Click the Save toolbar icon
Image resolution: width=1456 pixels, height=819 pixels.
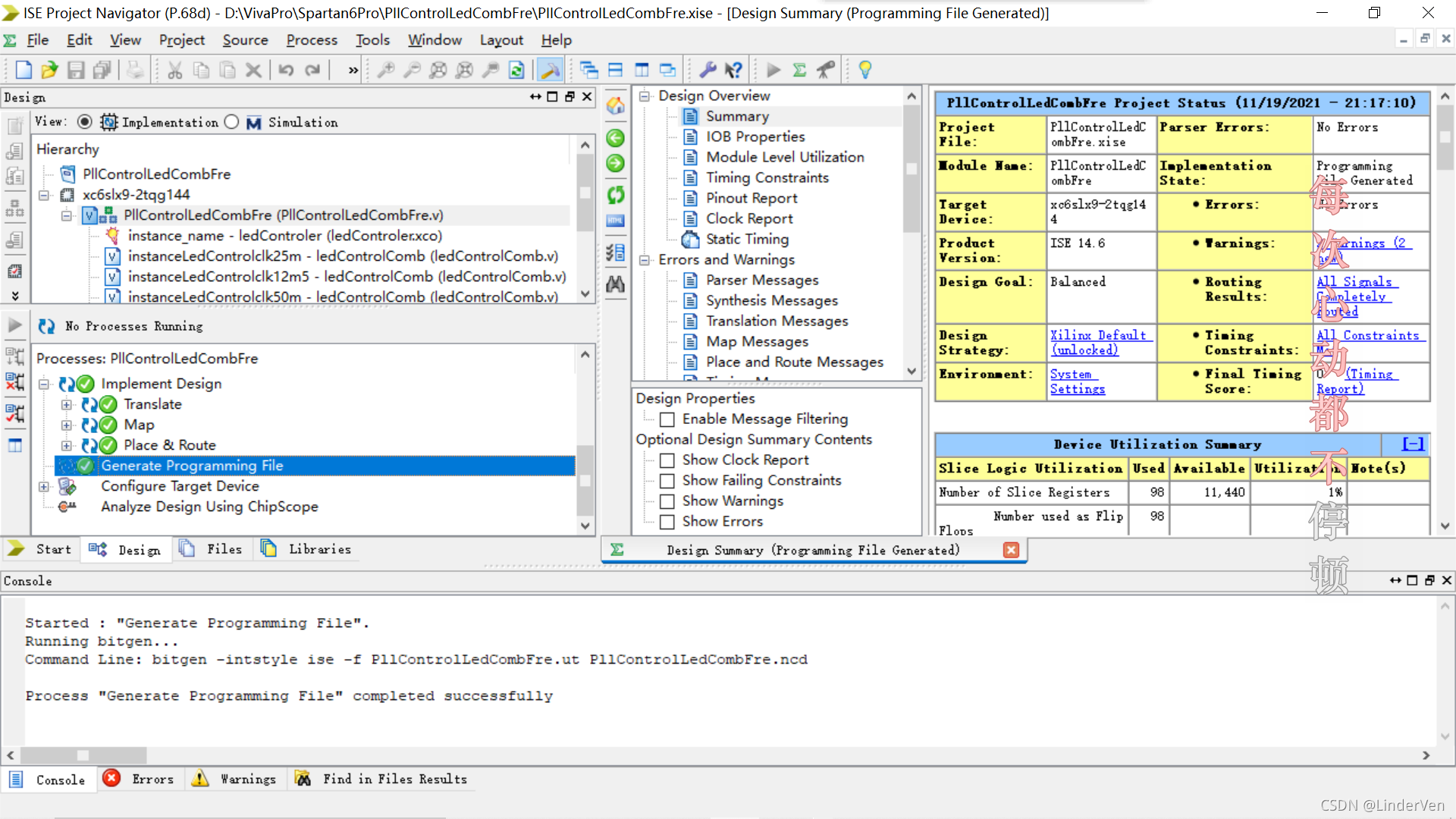click(76, 71)
